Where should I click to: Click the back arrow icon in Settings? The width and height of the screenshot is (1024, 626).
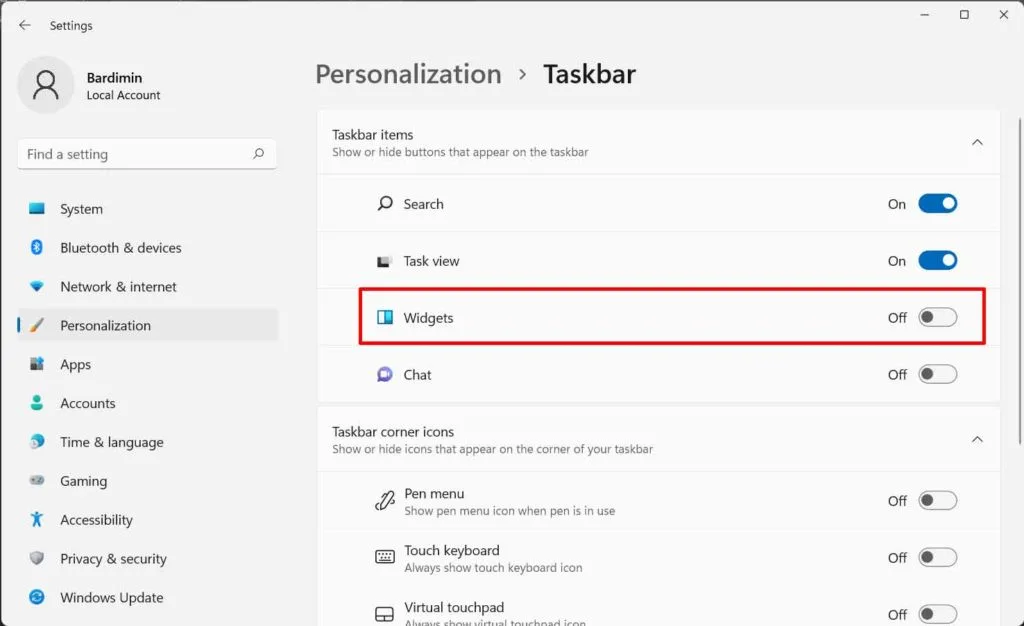pyautogui.click(x=25, y=25)
